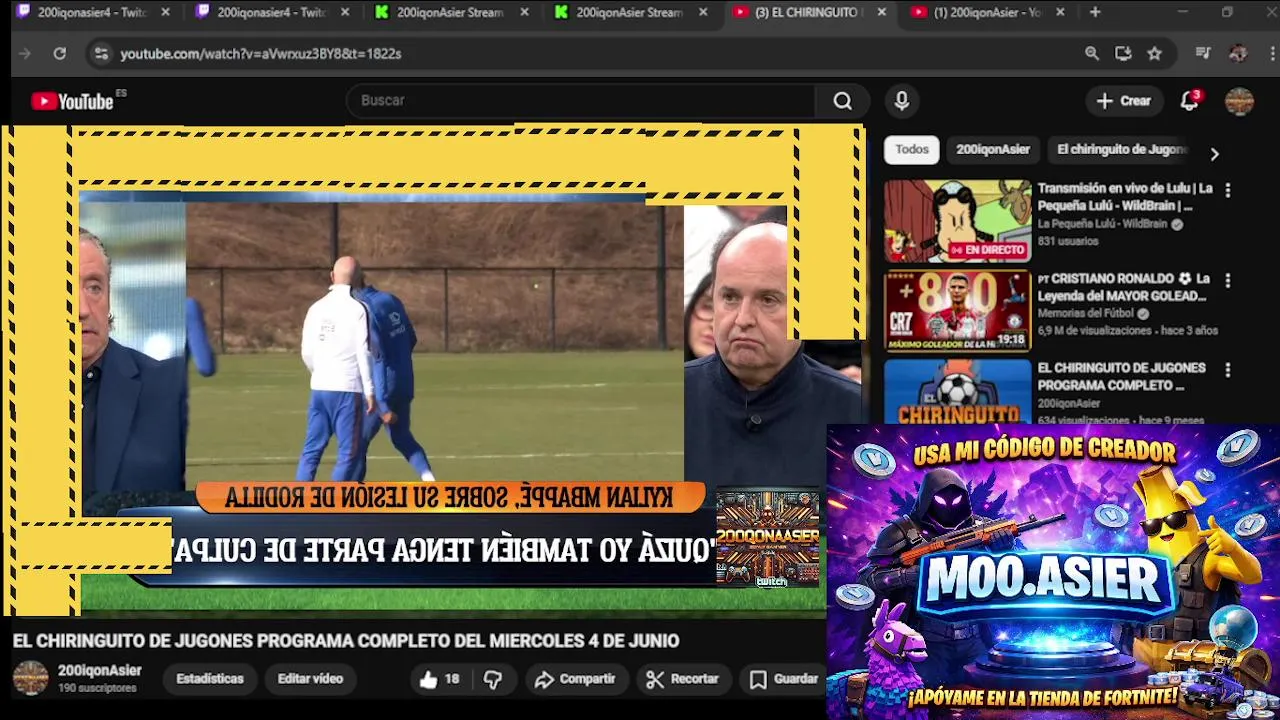Click the 831 usuarios text

tap(1068, 242)
